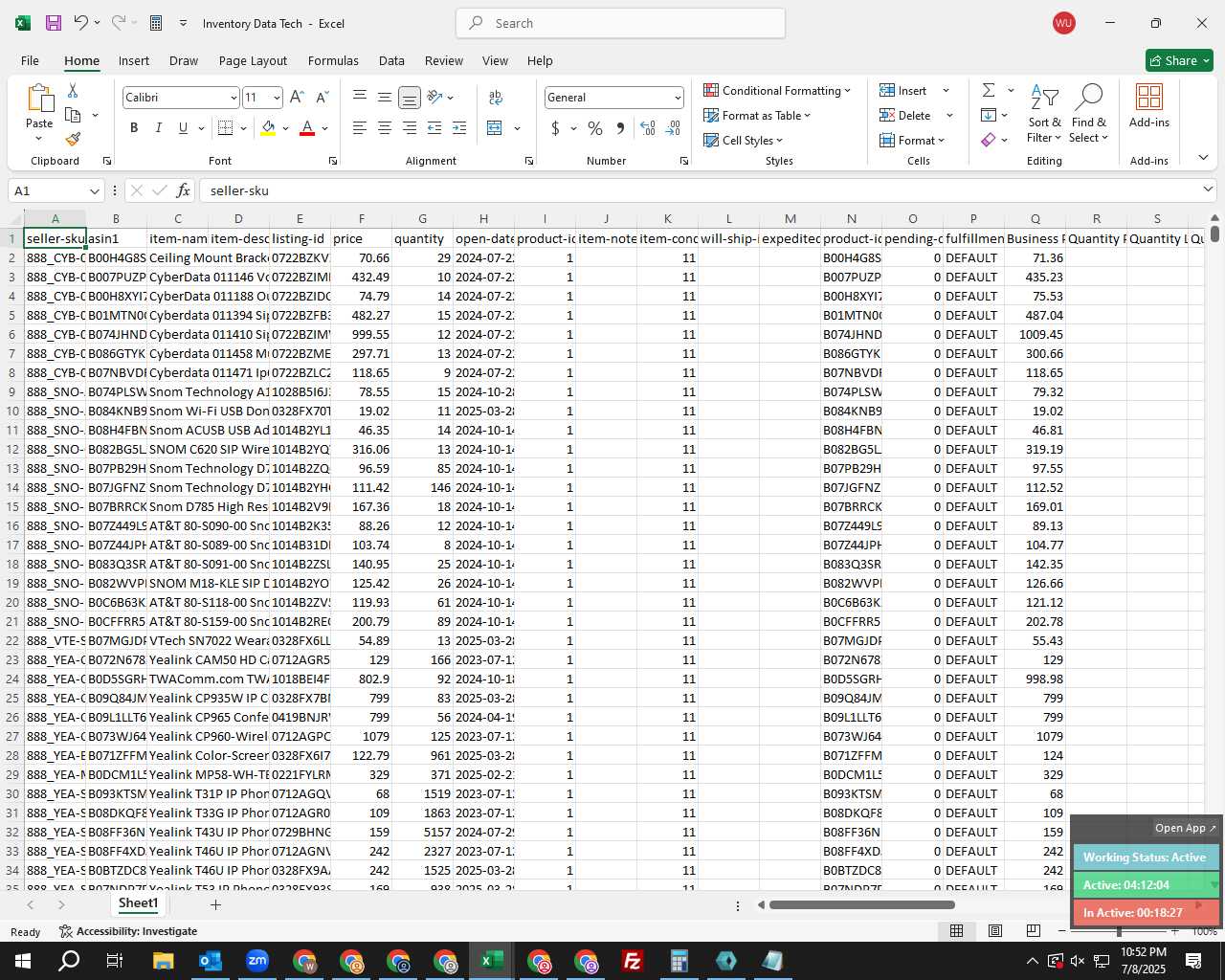Apply Comma Style format
This screenshot has height=980, width=1225.
pos(620,128)
